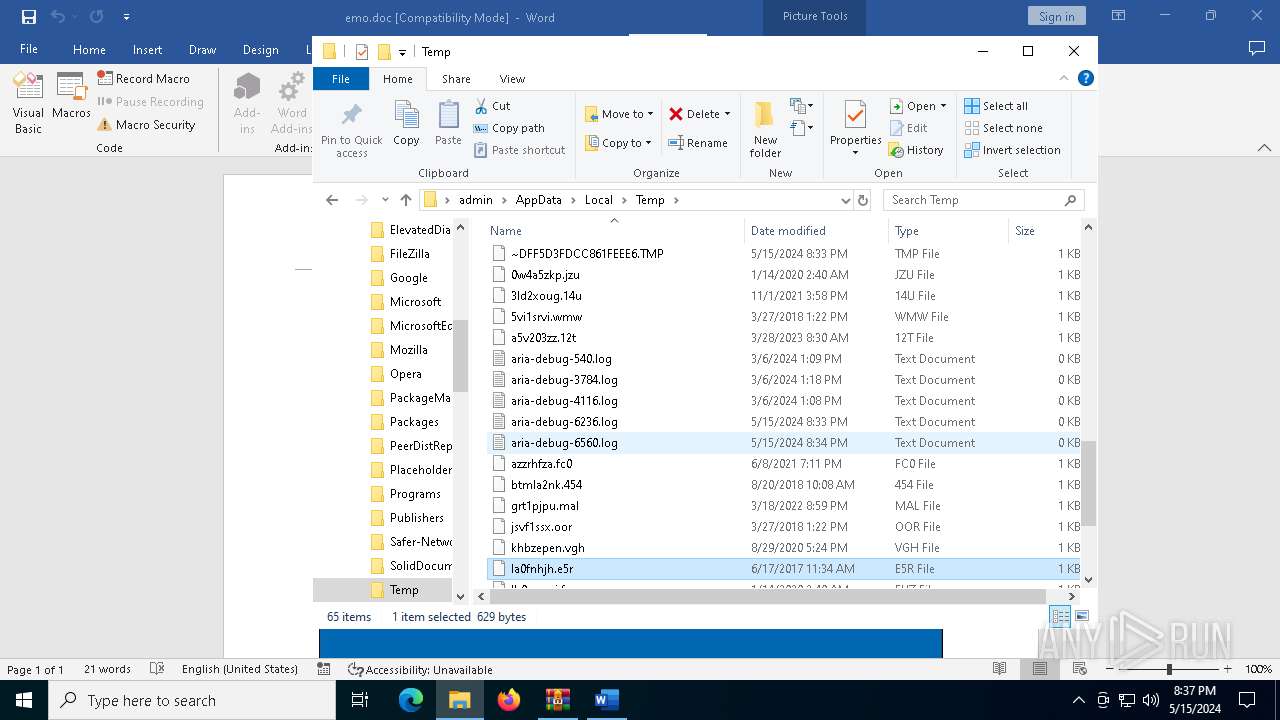Click the Edit button in Open group

click(908, 128)
